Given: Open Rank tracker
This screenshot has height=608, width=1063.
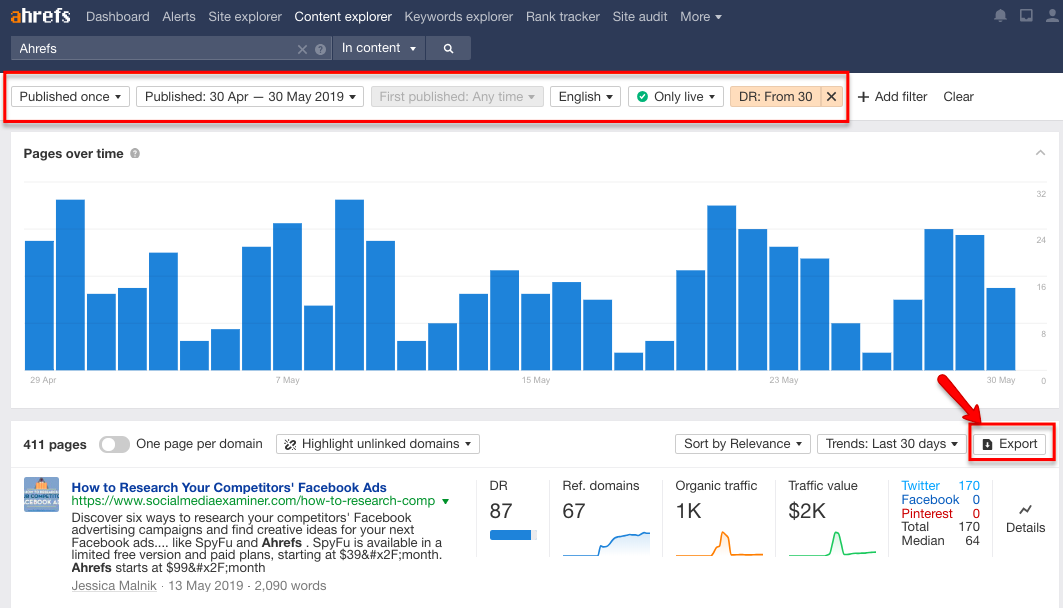Looking at the screenshot, I should coord(563,16).
